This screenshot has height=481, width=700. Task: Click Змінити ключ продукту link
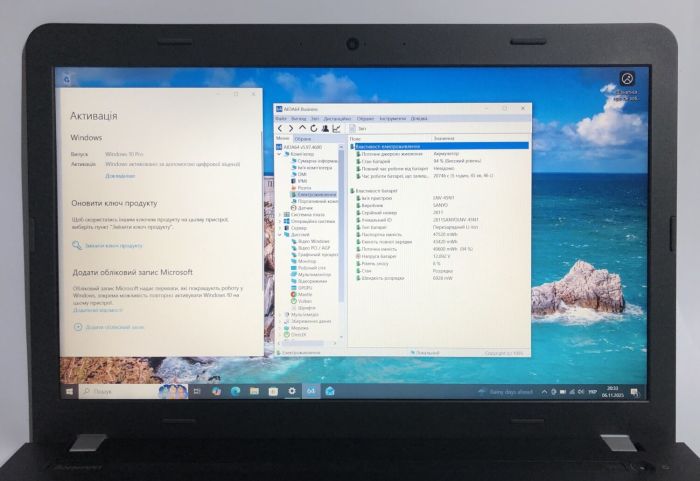click(x=108, y=246)
